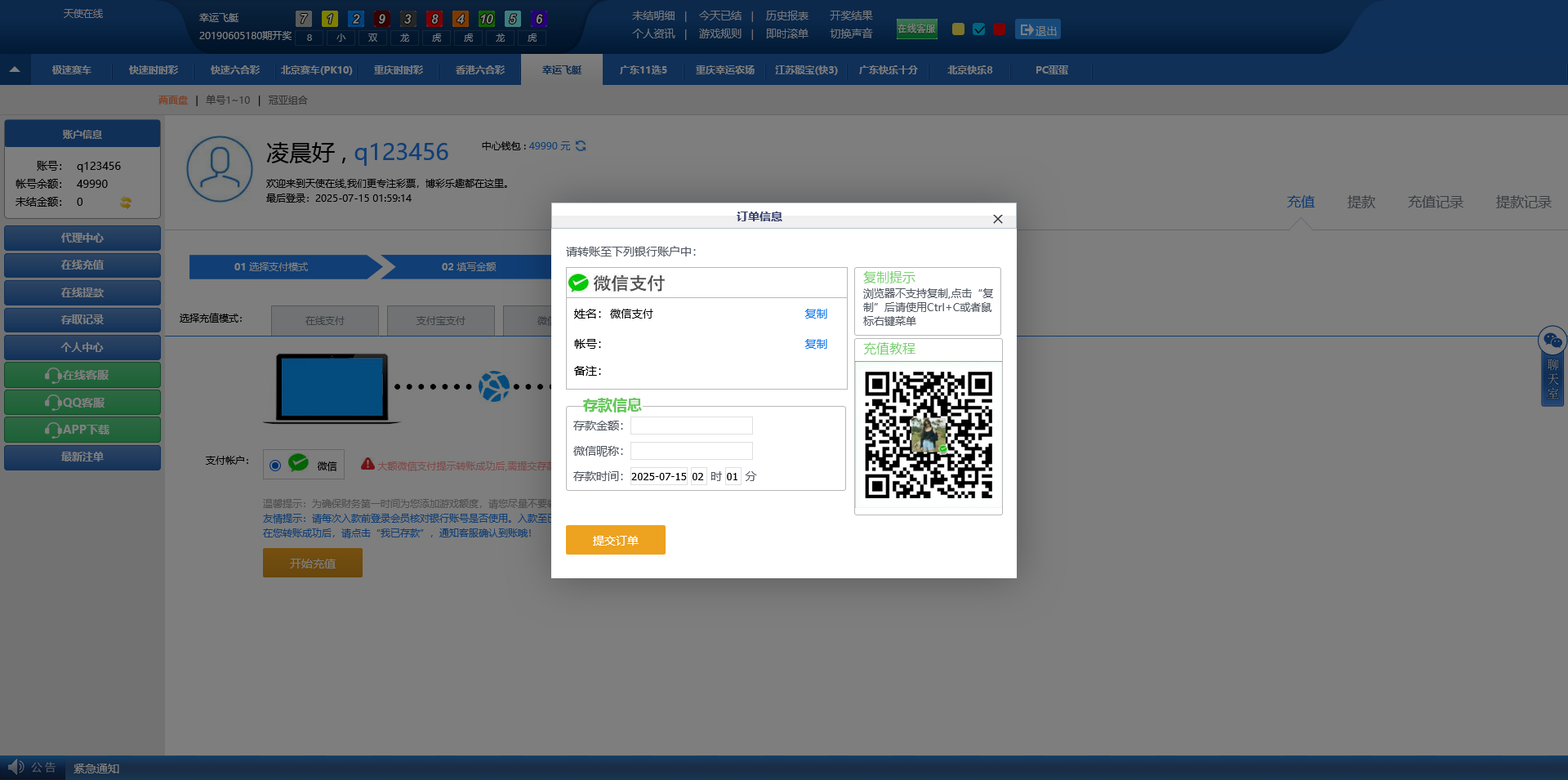
Task: Switch to 快速六合彩 game tab
Action: click(235, 69)
